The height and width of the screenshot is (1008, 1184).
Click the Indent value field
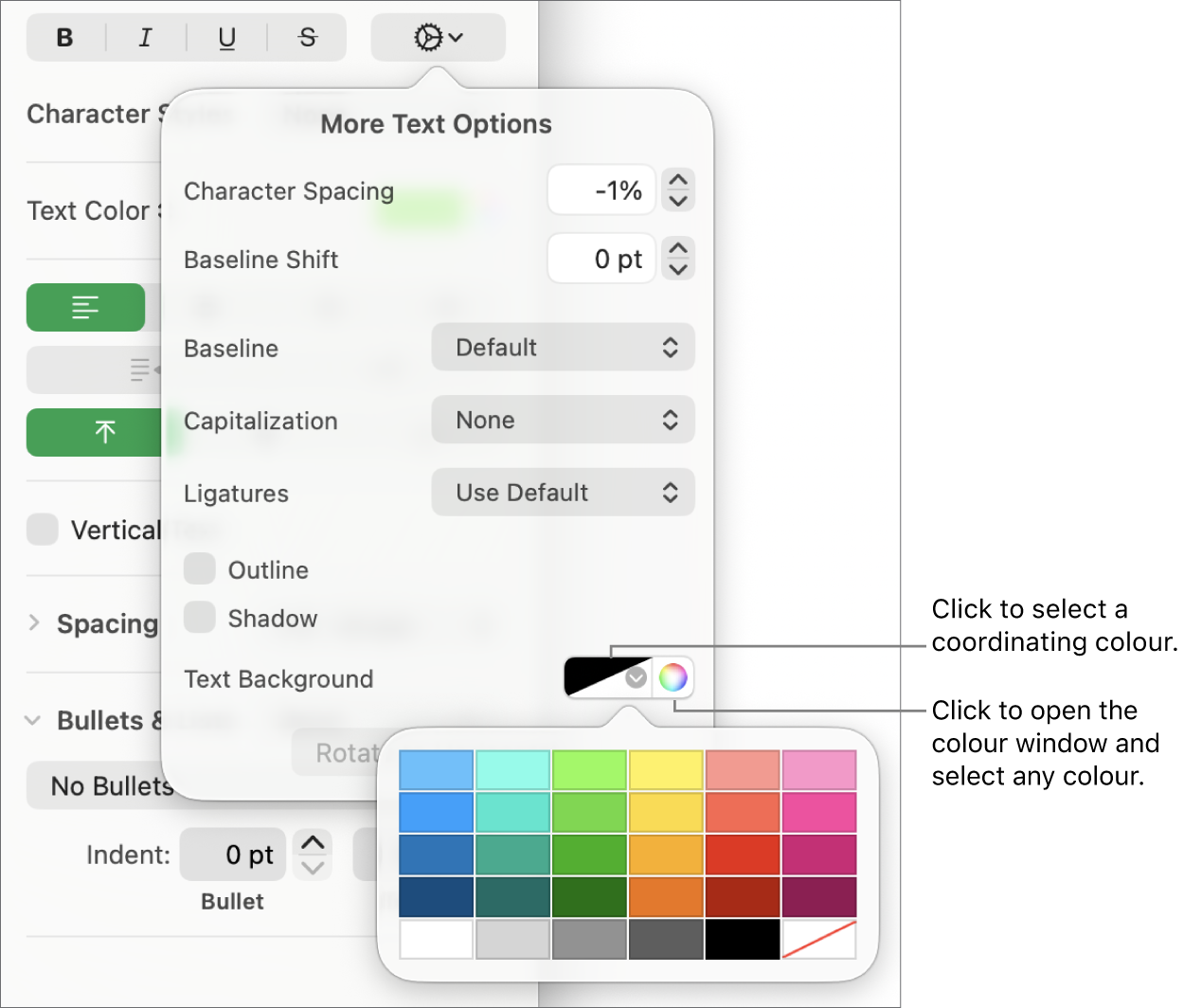[x=233, y=854]
